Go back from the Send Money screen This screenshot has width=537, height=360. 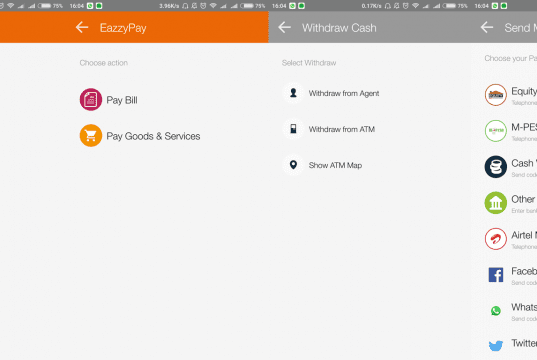[x=487, y=27]
